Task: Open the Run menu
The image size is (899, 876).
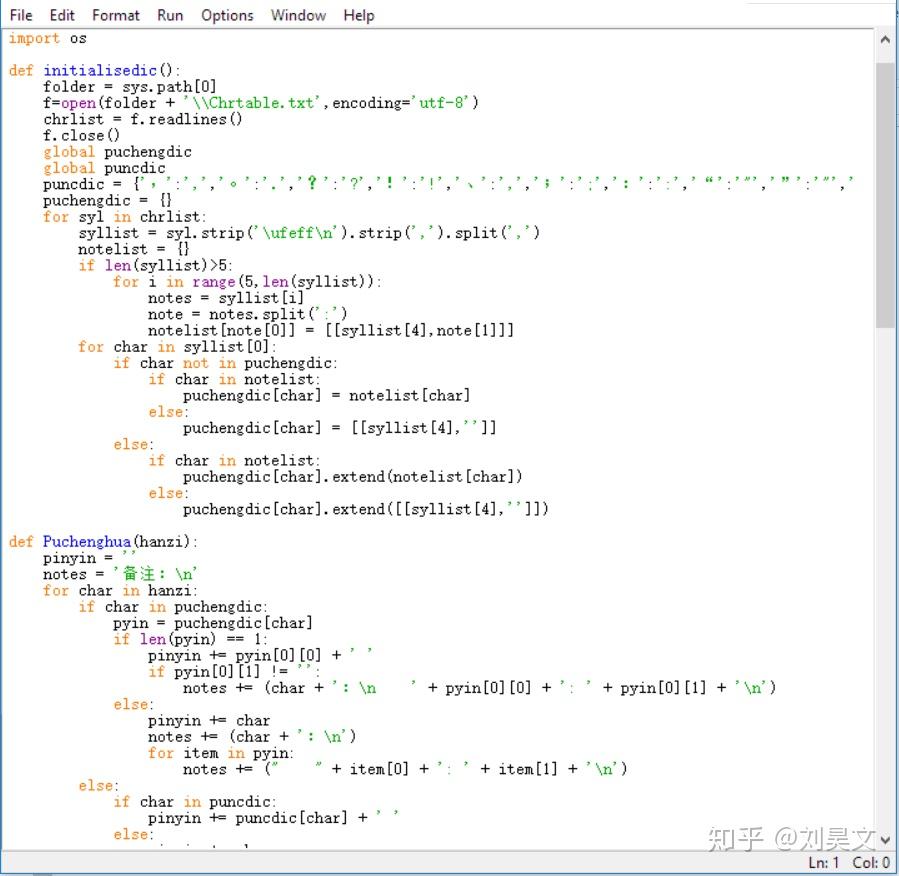Action: point(170,15)
